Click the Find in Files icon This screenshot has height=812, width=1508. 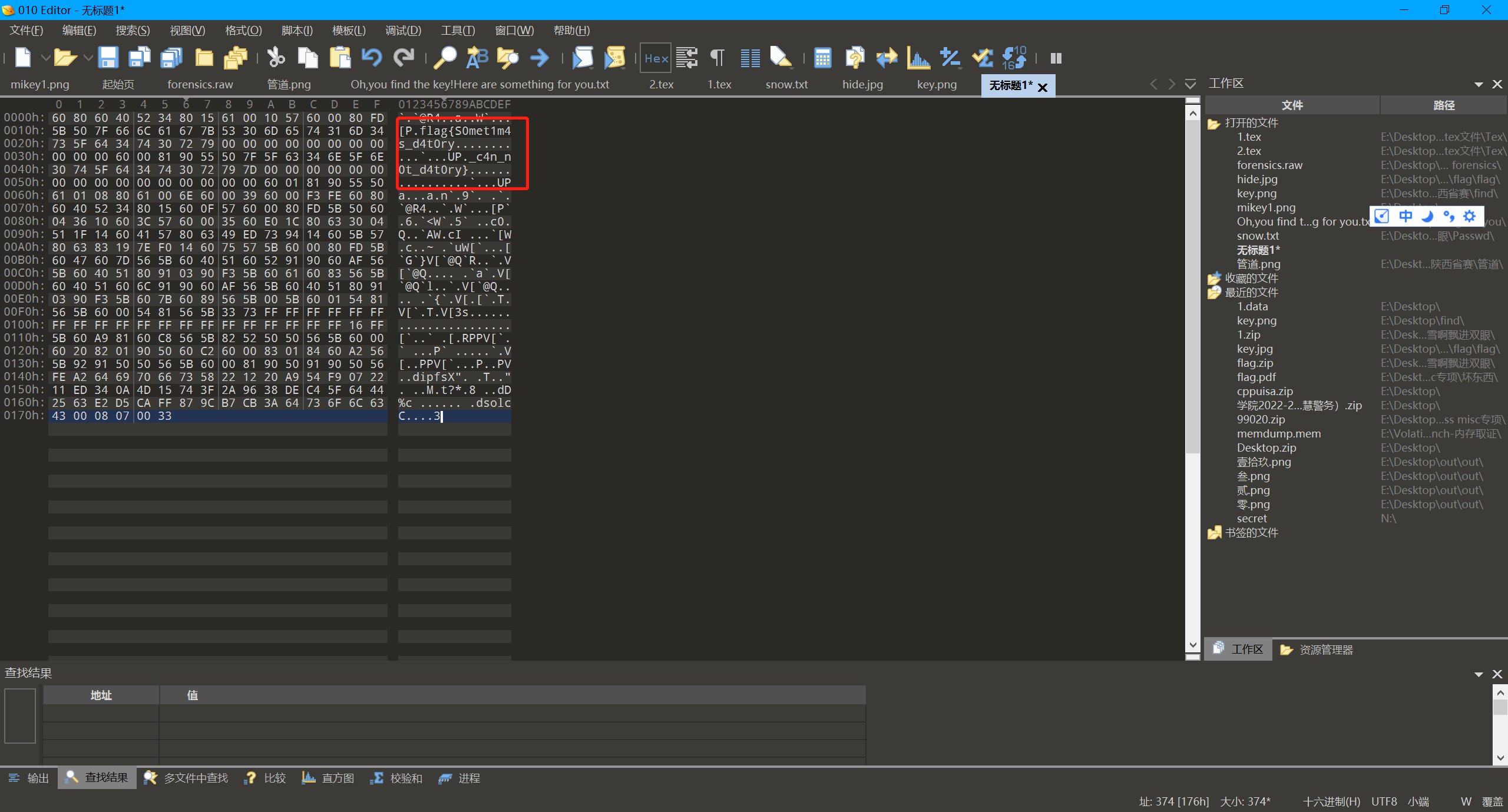pyautogui.click(x=508, y=58)
